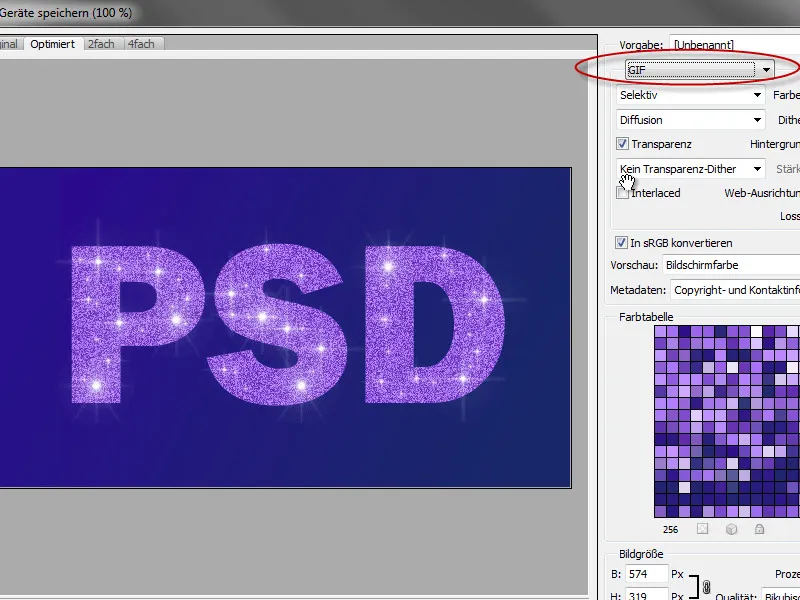Image resolution: width=800 pixels, height=600 pixels.
Task: Click the PSD glitter preview image
Action: click(285, 328)
